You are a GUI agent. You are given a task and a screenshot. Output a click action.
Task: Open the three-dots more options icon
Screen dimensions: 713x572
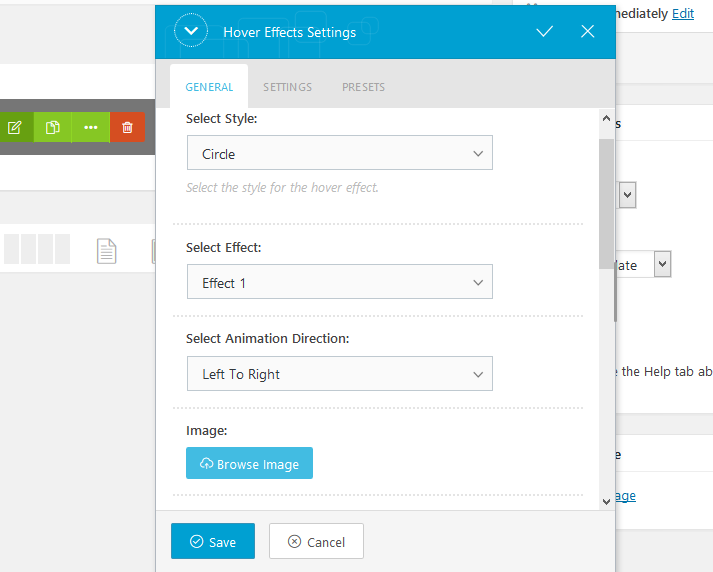coord(90,127)
